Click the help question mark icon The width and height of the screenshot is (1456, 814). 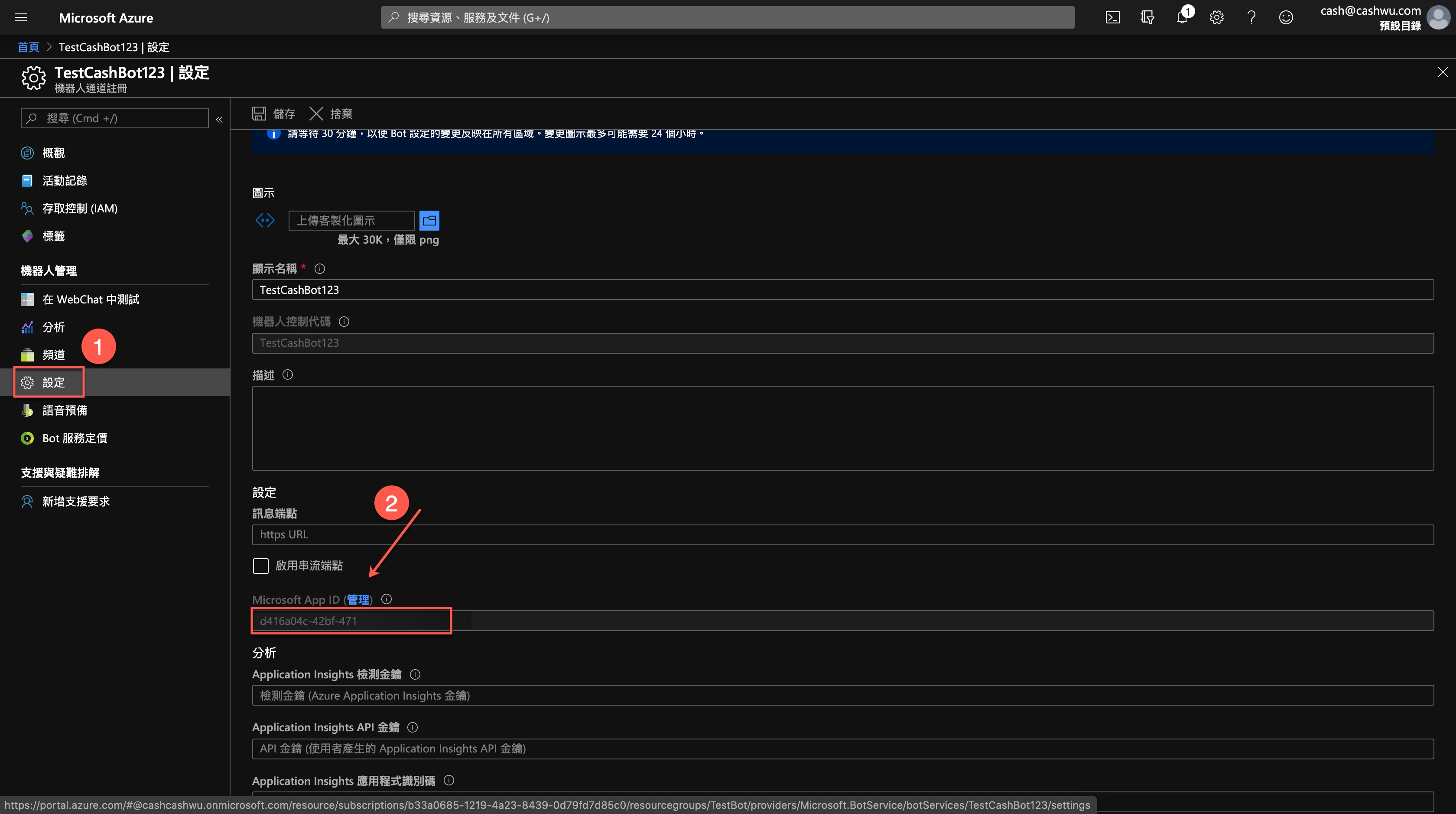[1251, 17]
